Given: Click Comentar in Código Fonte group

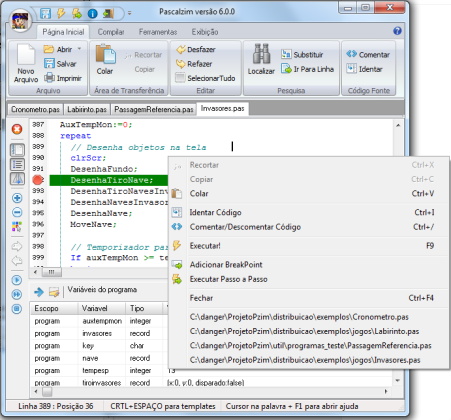Looking at the screenshot, I should [368, 54].
